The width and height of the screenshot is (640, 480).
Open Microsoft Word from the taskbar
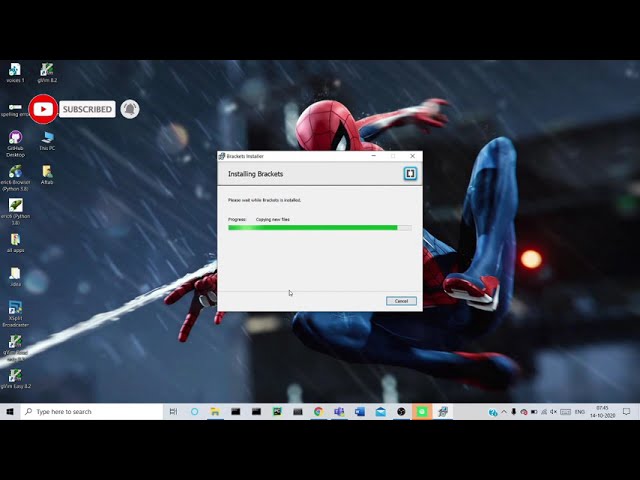(x=360, y=411)
